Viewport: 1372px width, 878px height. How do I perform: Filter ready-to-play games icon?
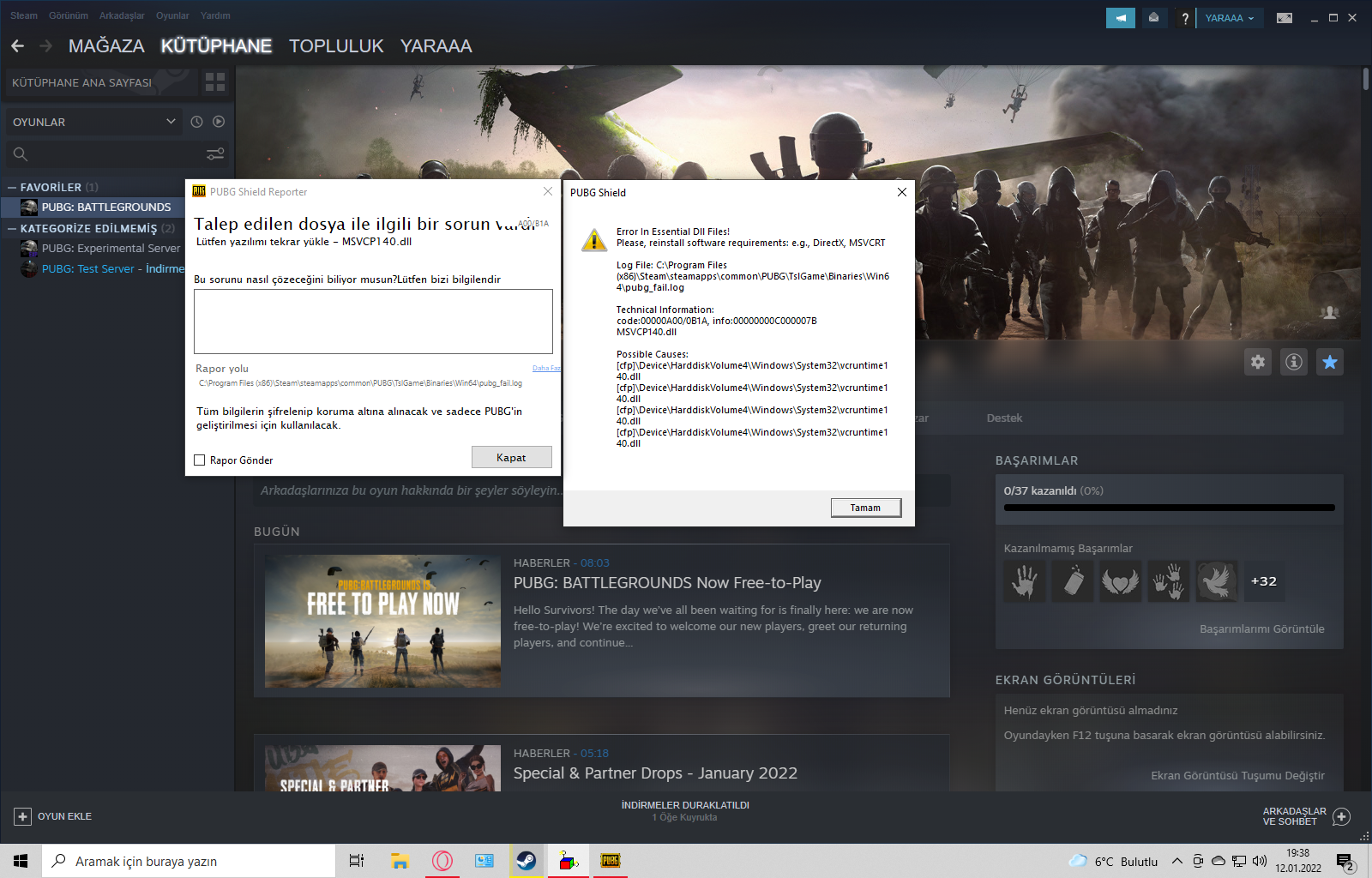(219, 122)
